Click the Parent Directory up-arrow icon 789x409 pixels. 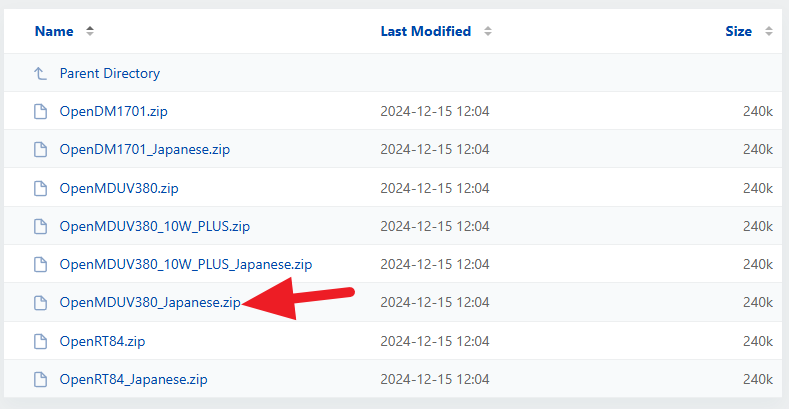tap(40, 73)
